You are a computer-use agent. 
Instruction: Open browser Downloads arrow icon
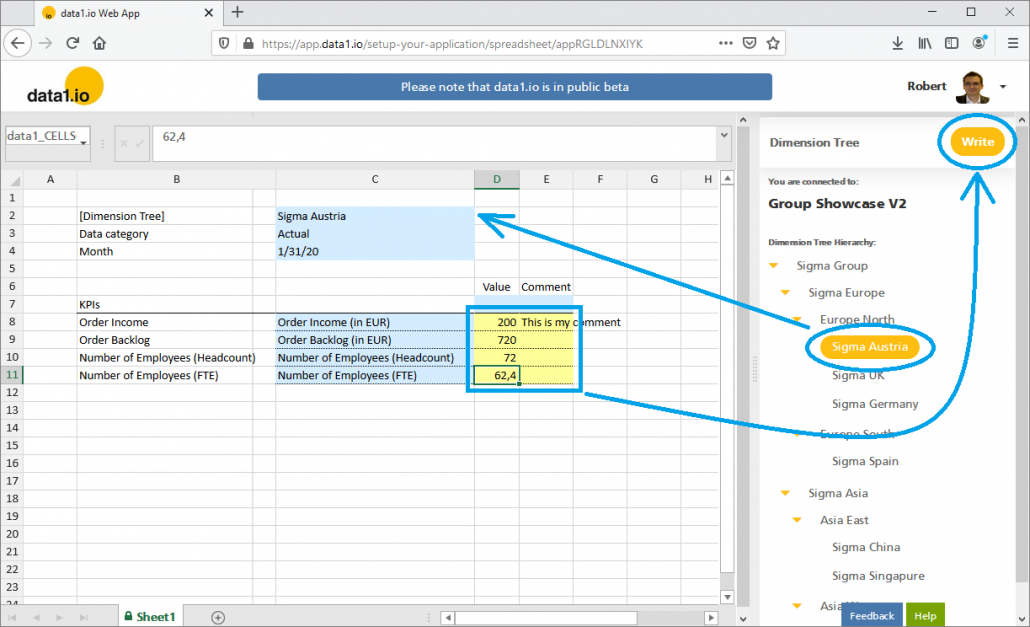(897, 43)
